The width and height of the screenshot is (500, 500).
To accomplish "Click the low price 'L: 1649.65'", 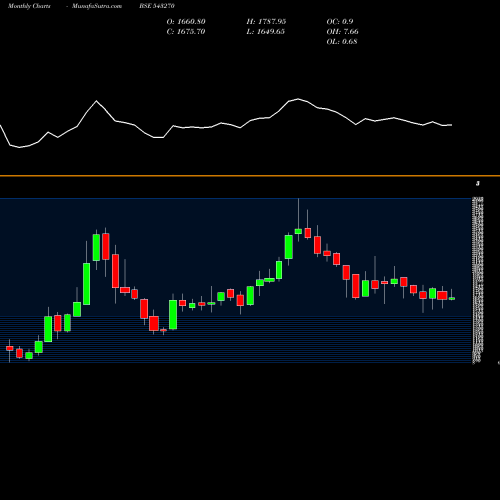I will (x=266, y=32).
